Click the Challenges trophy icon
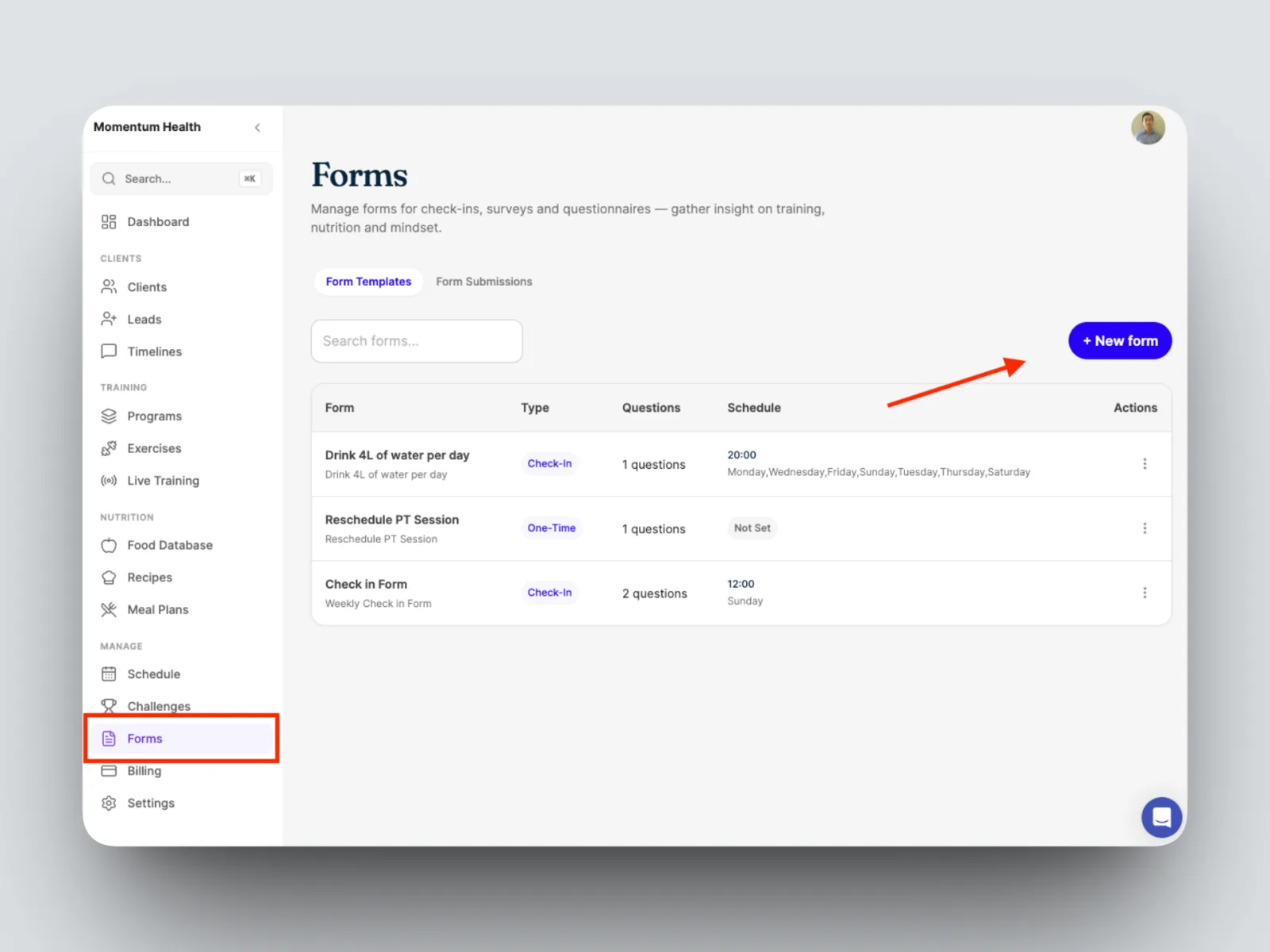Viewport: 1270px width, 952px height. tap(109, 705)
